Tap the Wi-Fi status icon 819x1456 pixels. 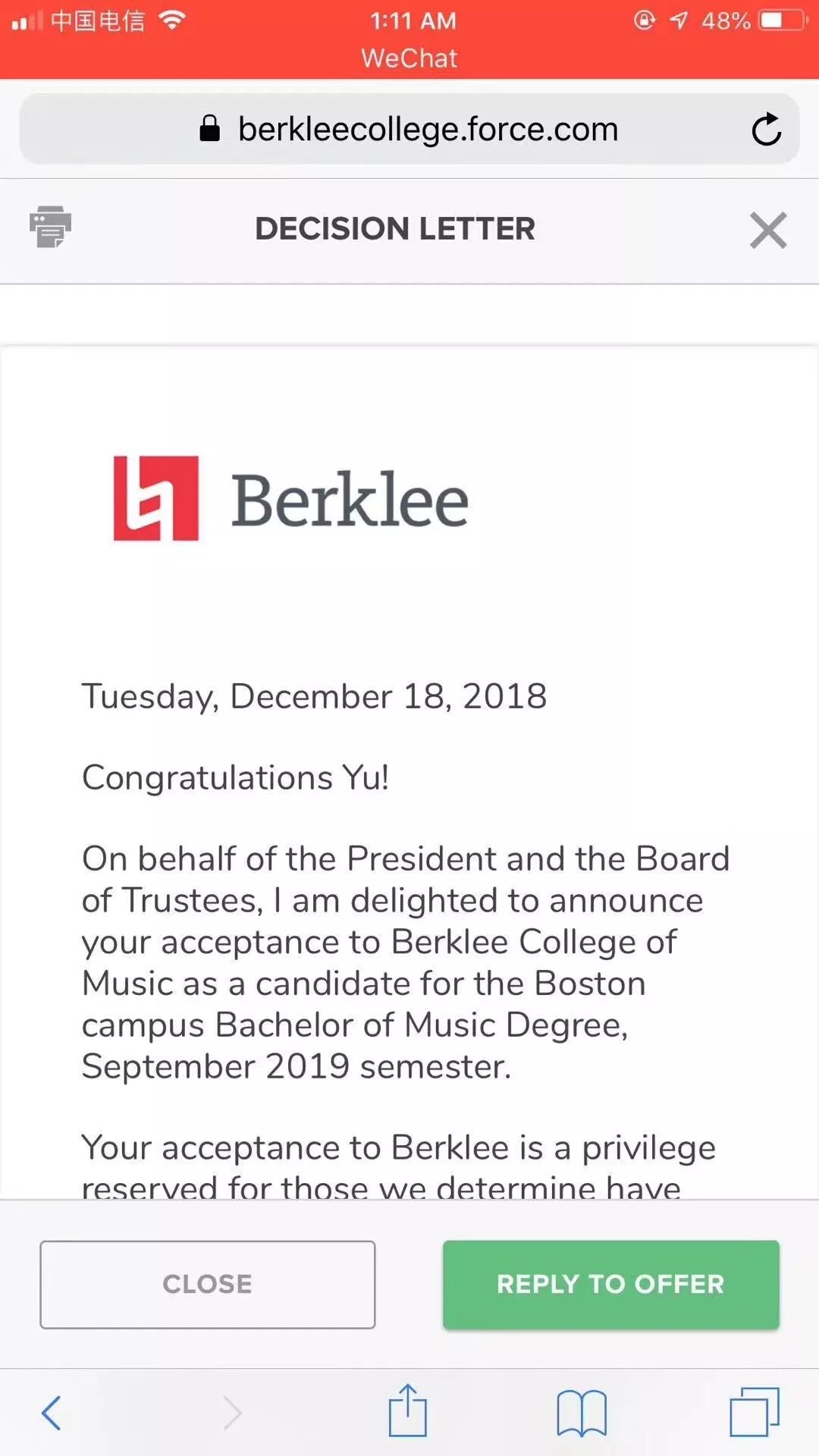173,20
